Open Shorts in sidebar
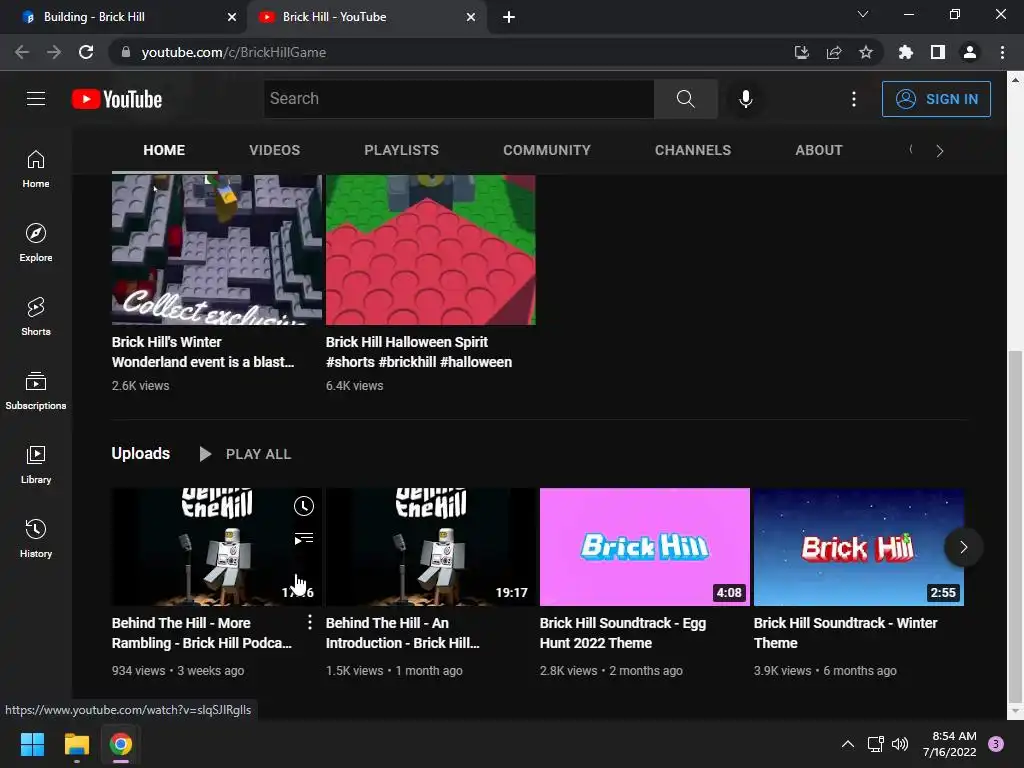This screenshot has width=1024, height=768. click(x=36, y=316)
